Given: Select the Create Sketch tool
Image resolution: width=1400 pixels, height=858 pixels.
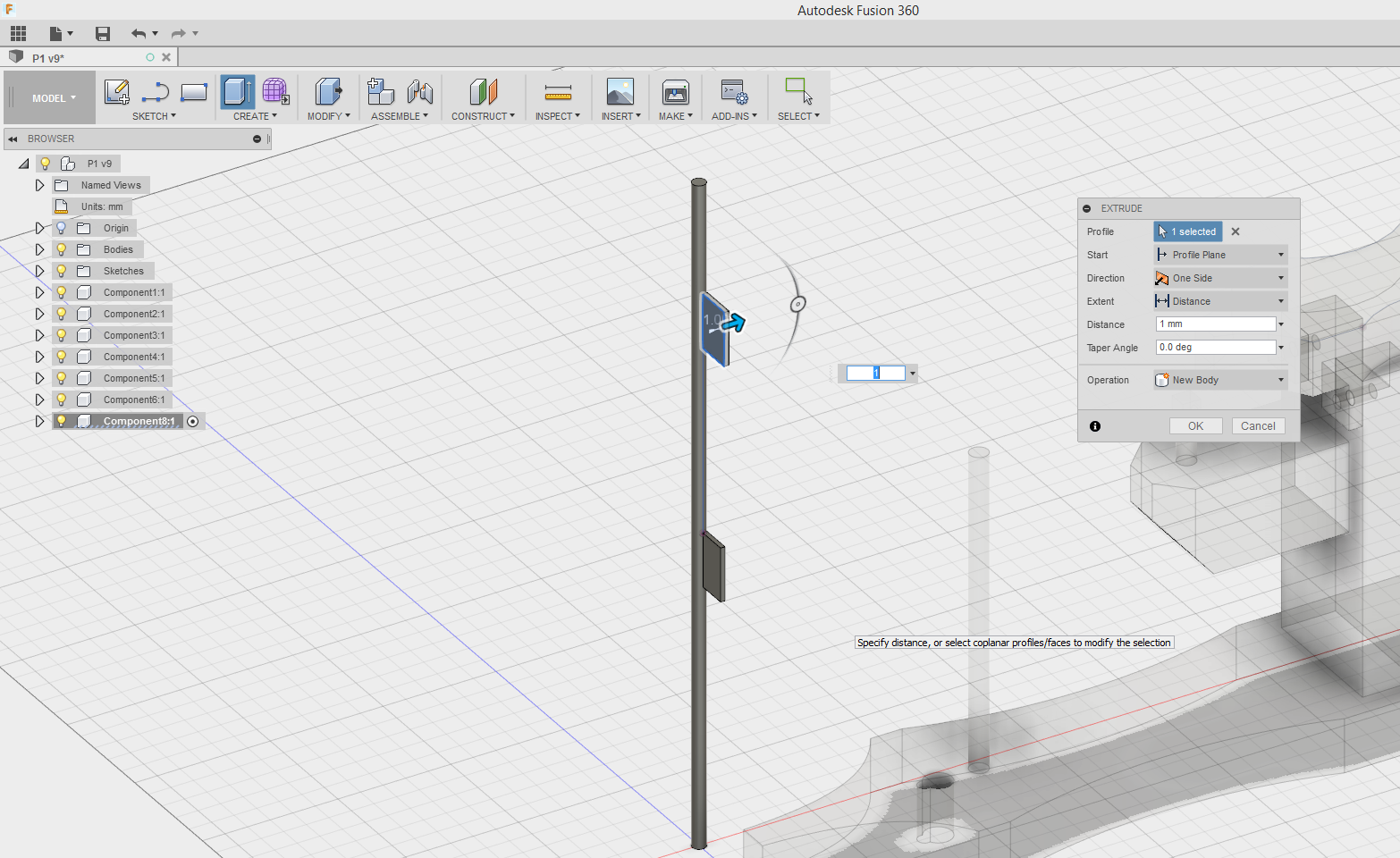Looking at the screenshot, I should click(x=117, y=92).
